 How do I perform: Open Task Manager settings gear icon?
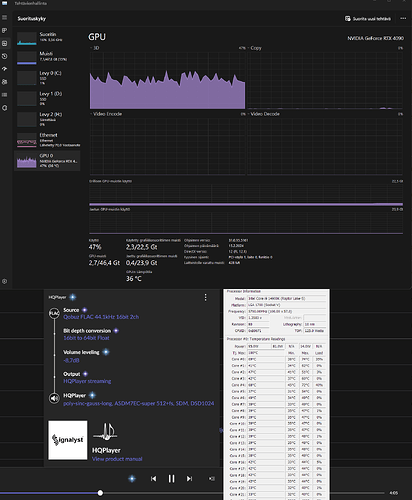pos(5,281)
